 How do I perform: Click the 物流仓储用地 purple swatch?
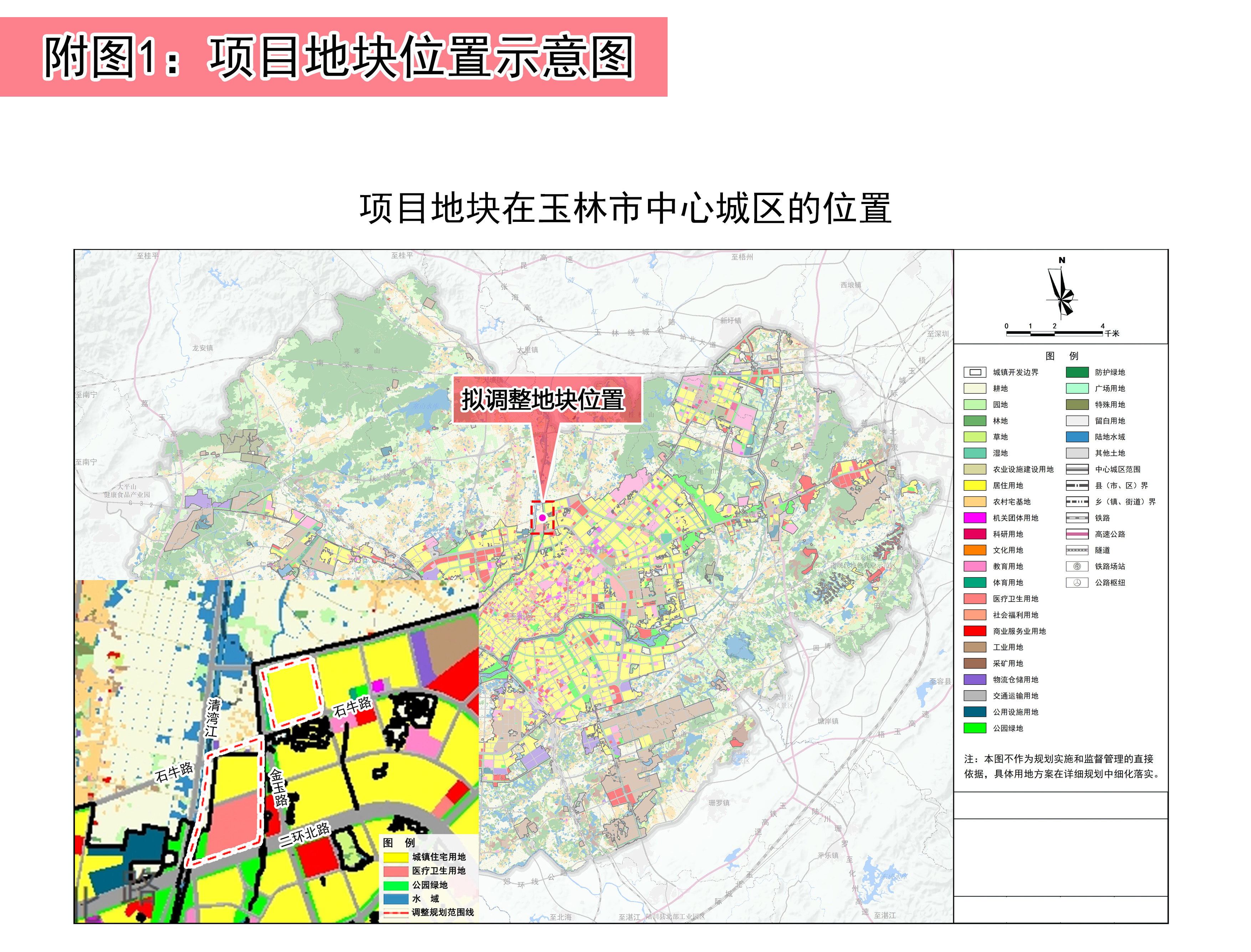[x=975, y=679]
